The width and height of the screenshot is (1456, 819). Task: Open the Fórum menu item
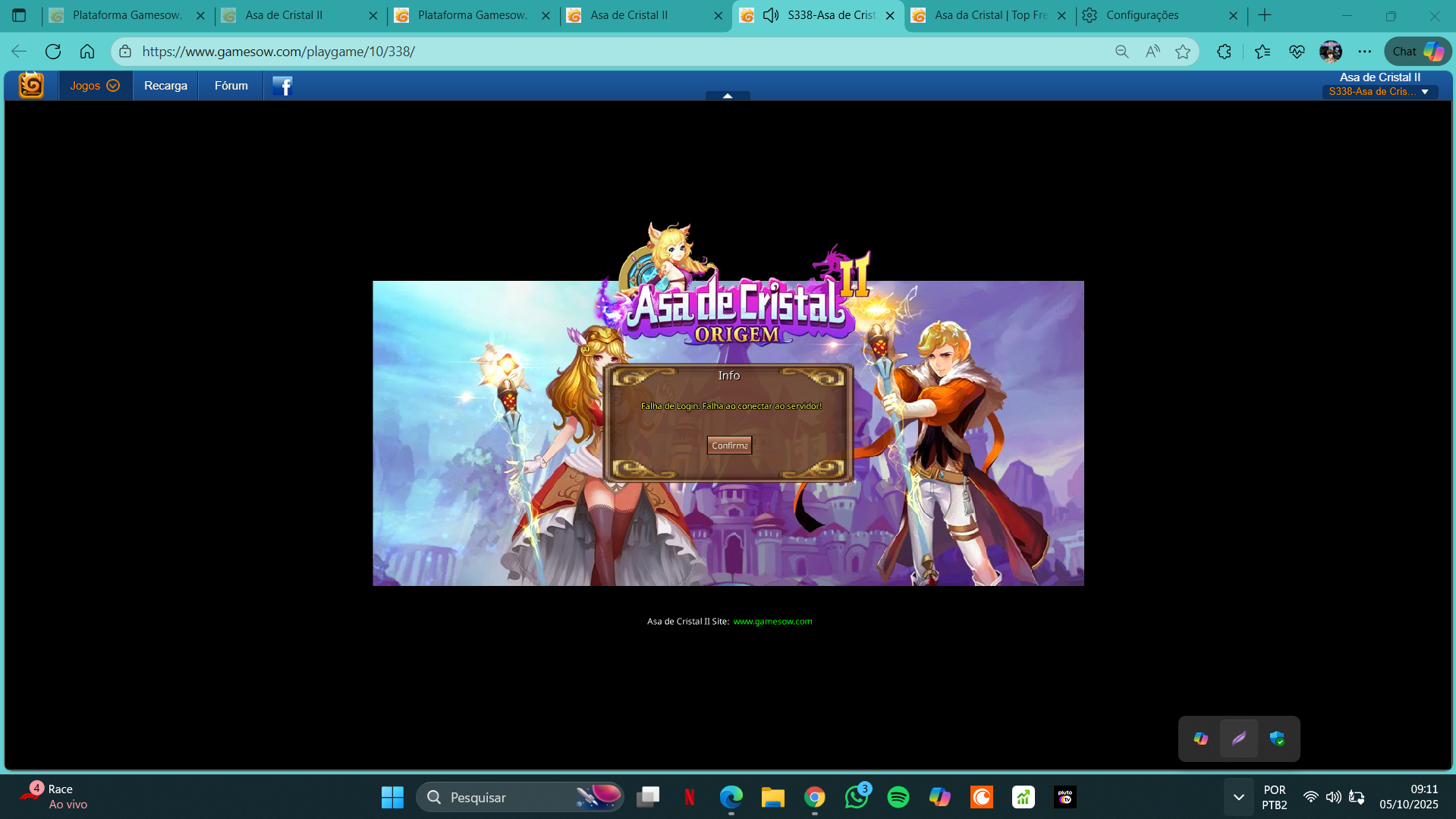231,86
